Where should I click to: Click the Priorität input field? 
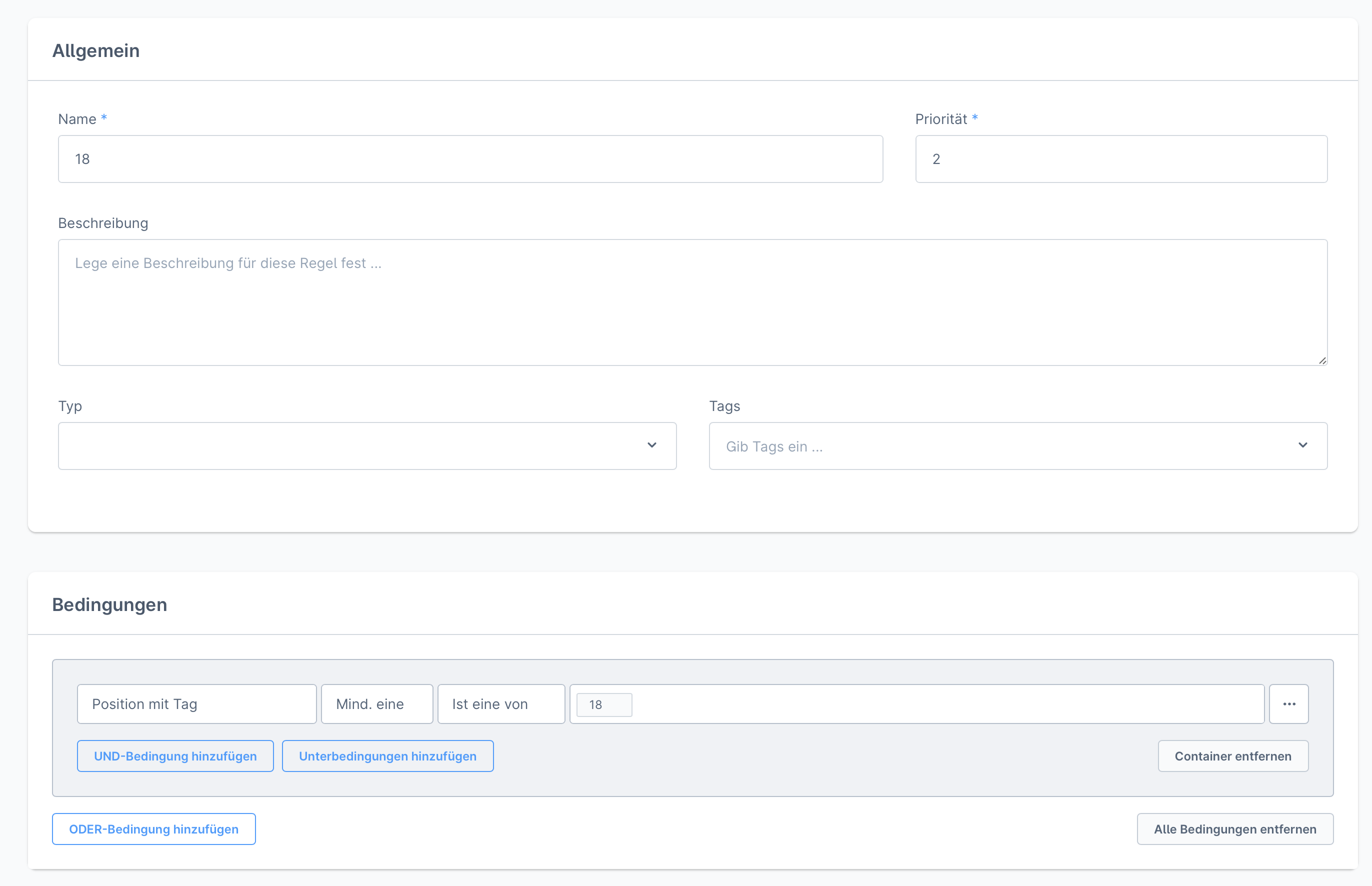coord(1121,159)
